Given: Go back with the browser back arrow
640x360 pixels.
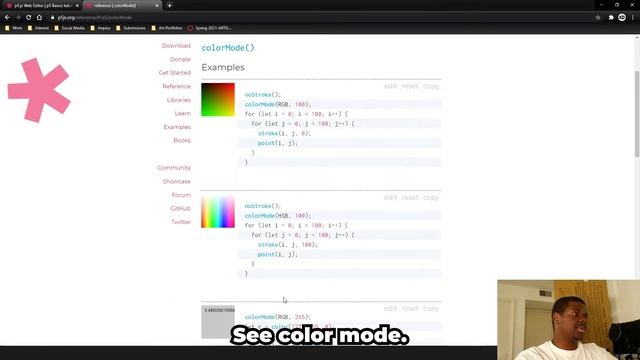Looking at the screenshot, I should pyautogui.click(x=7, y=18).
